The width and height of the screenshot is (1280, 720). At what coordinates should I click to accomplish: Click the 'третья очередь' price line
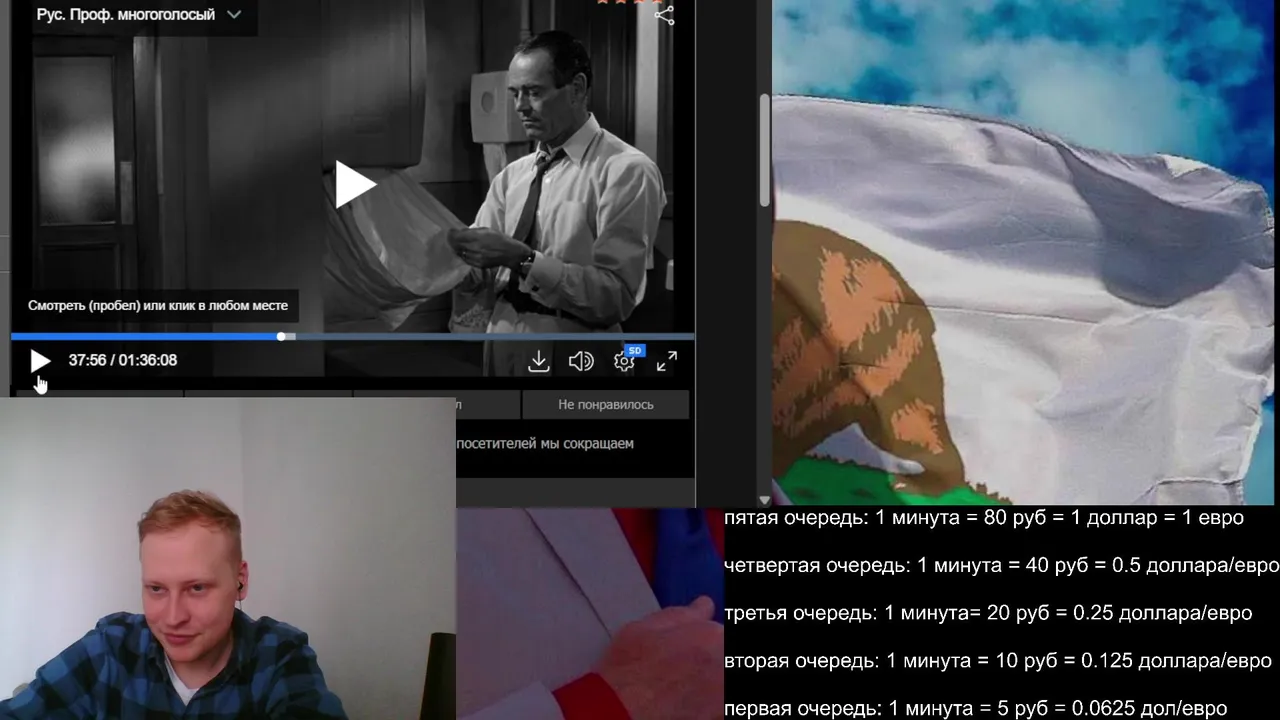[x=988, y=613]
